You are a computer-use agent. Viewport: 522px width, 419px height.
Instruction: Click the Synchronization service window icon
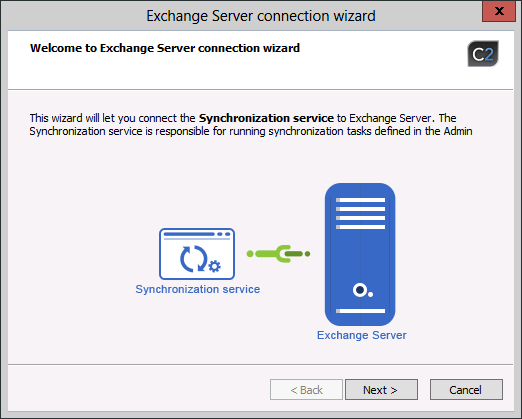click(197, 254)
